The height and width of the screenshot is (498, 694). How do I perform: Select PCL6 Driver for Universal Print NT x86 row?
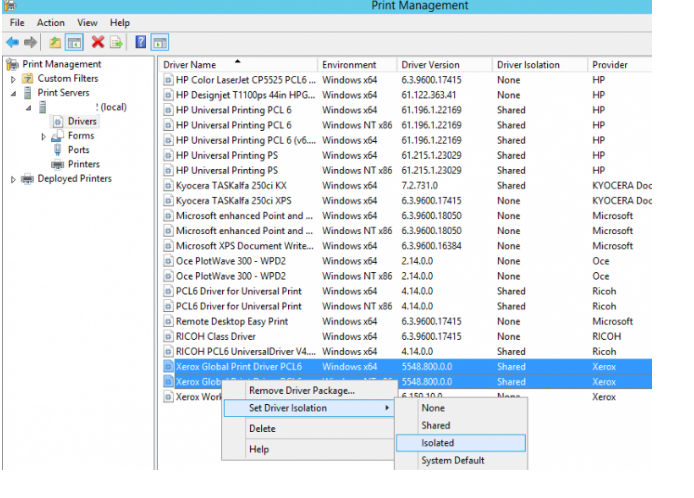[x=405, y=306]
